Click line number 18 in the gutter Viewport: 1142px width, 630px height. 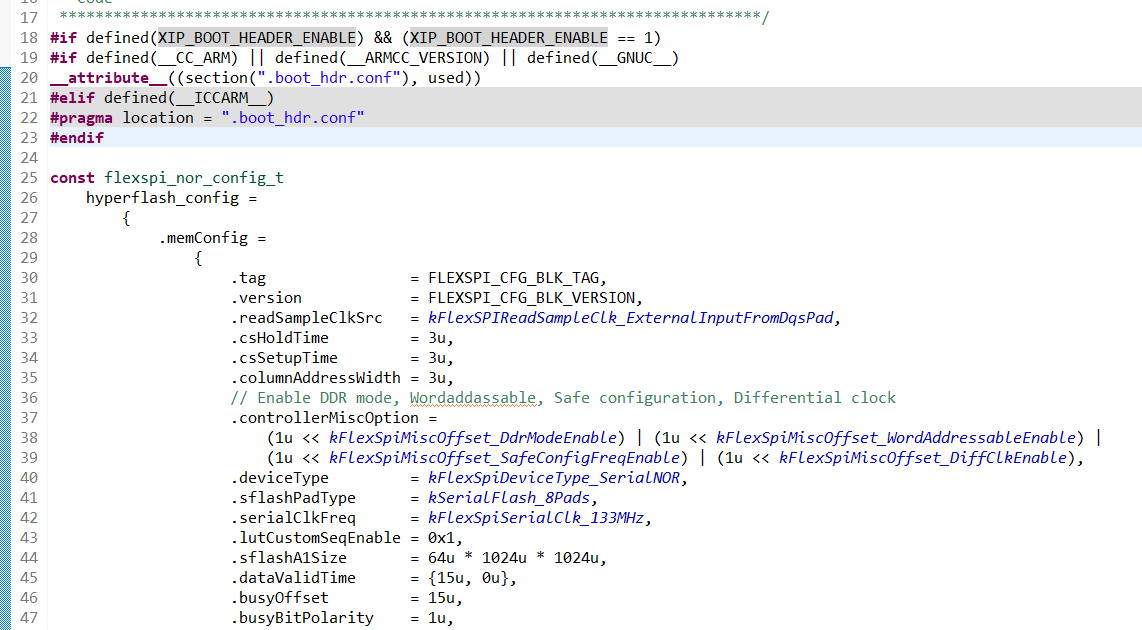pyautogui.click(x=31, y=37)
